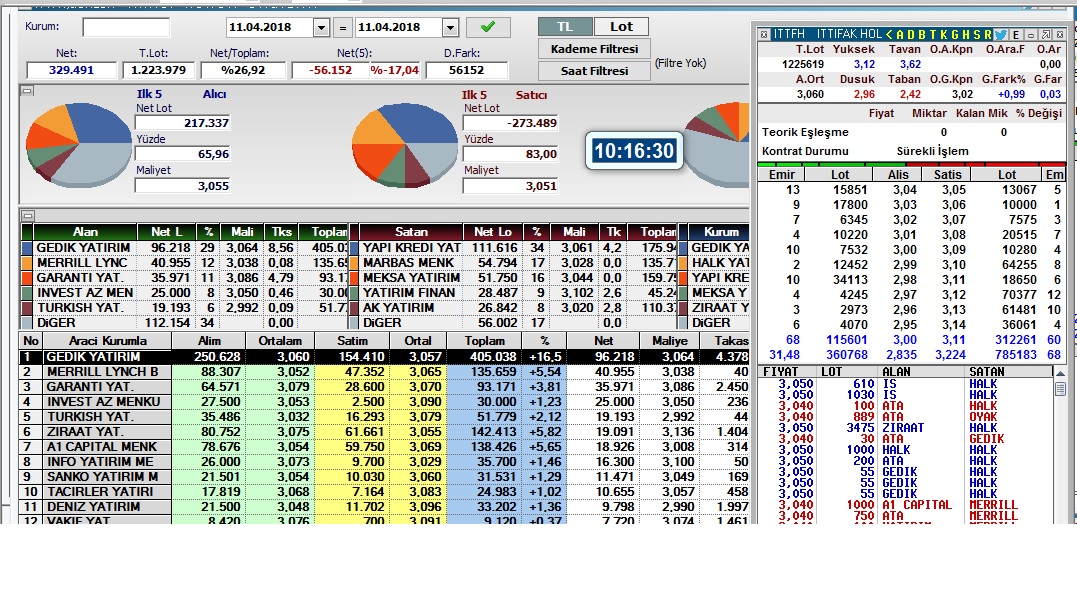1077x614 pixels.
Task: Sort by the Alim column header
Action: pos(209,341)
